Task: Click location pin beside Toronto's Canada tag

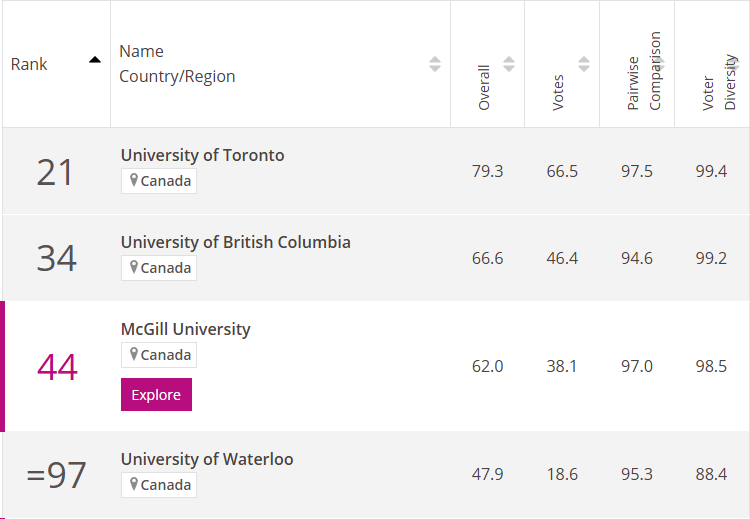Action: tap(134, 180)
